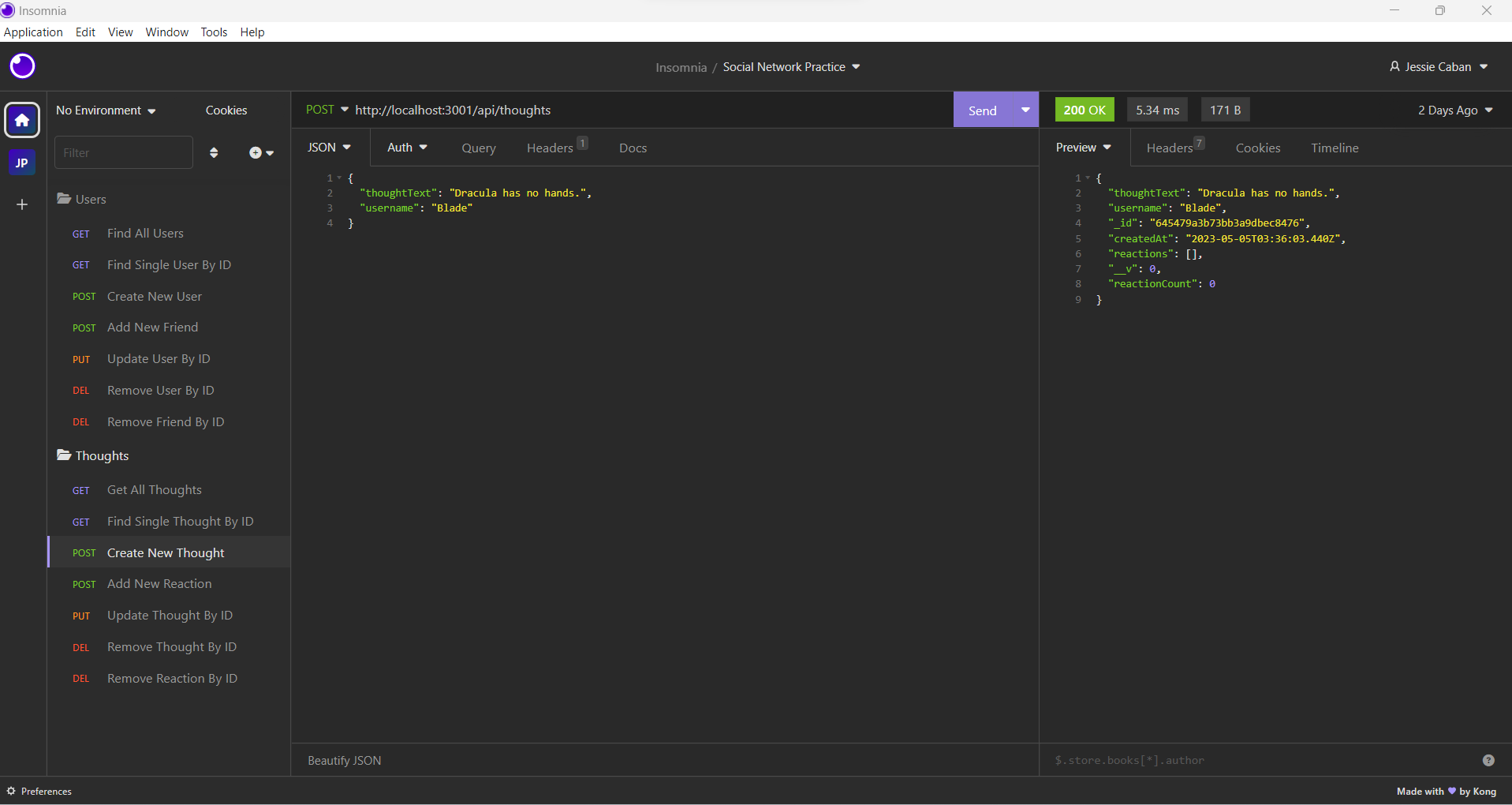Click the Filter requests input field
Viewport: 1512px width, 805px height.
pos(124,152)
